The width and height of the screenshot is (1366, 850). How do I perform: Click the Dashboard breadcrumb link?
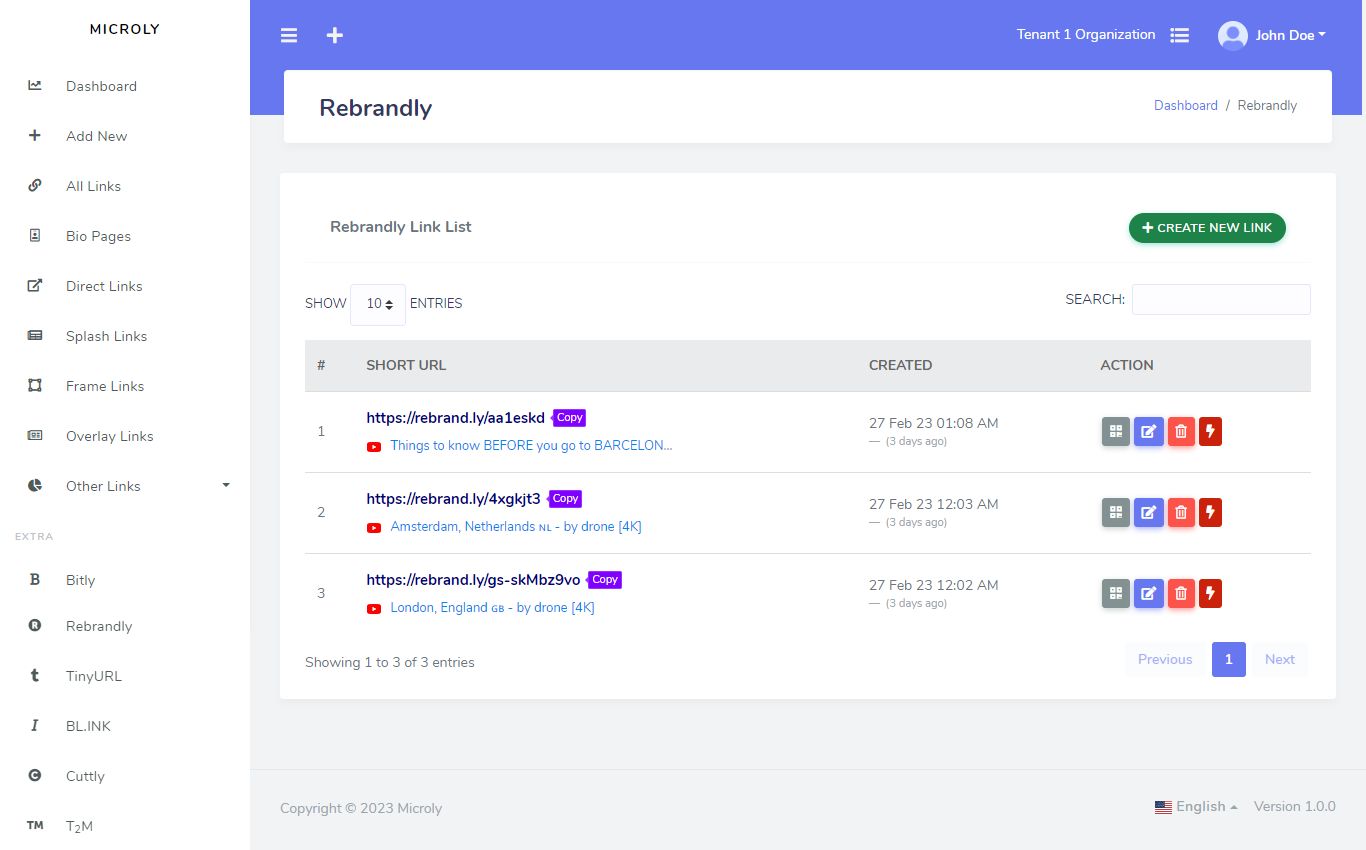tap(1185, 105)
